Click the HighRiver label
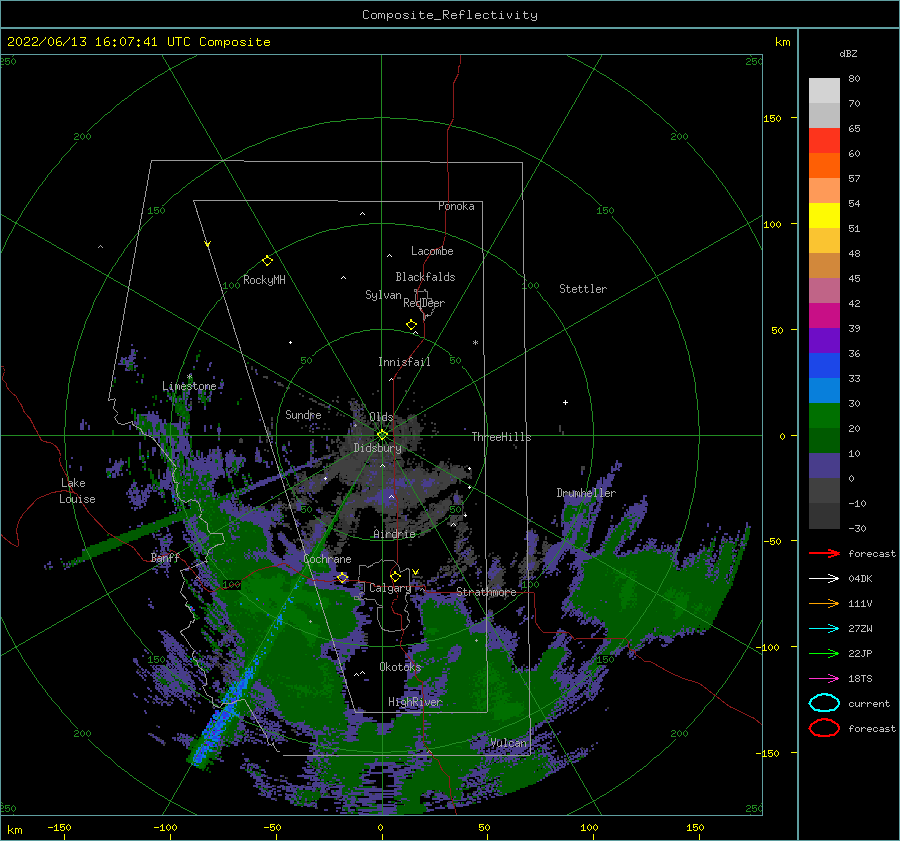This screenshot has width=900, height=841. point(414,702)
